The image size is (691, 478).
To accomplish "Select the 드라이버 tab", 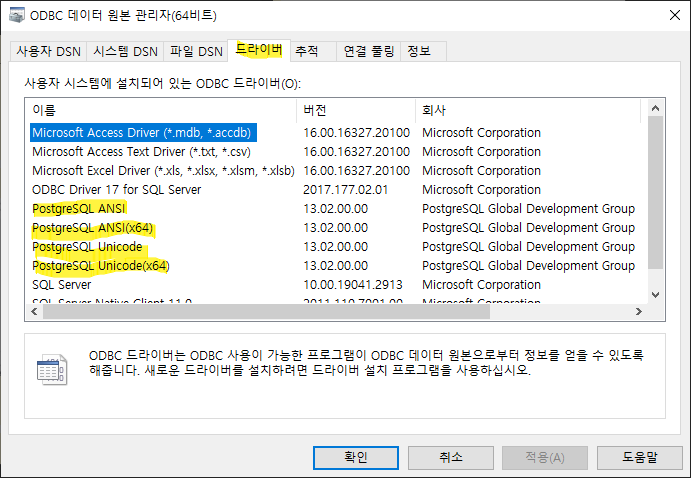I will pos(259,49).
